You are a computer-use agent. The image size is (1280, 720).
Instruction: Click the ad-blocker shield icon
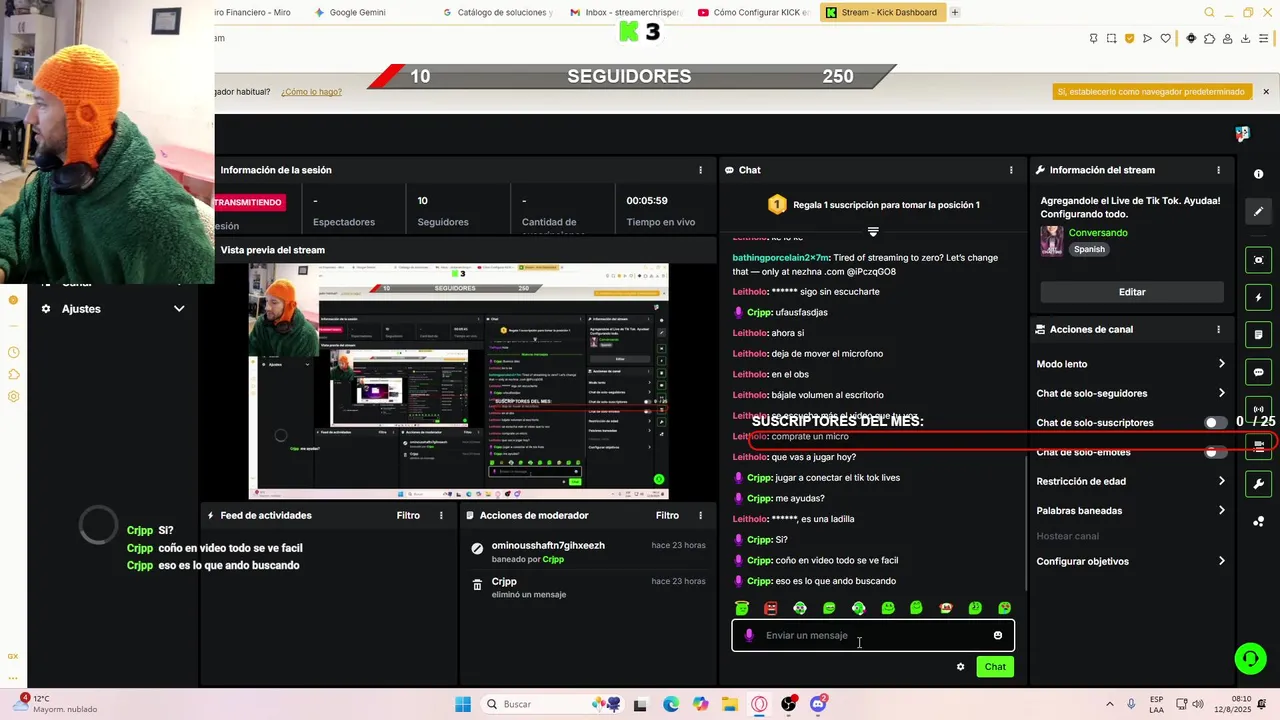click(1129, 38)
